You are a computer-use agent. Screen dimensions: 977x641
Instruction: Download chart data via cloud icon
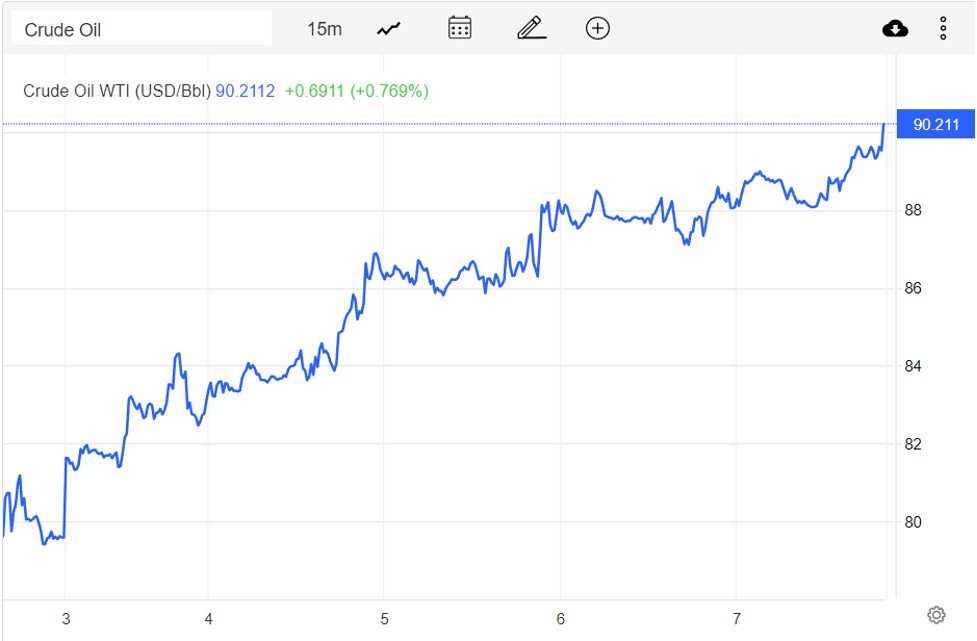tap(895, 29)
